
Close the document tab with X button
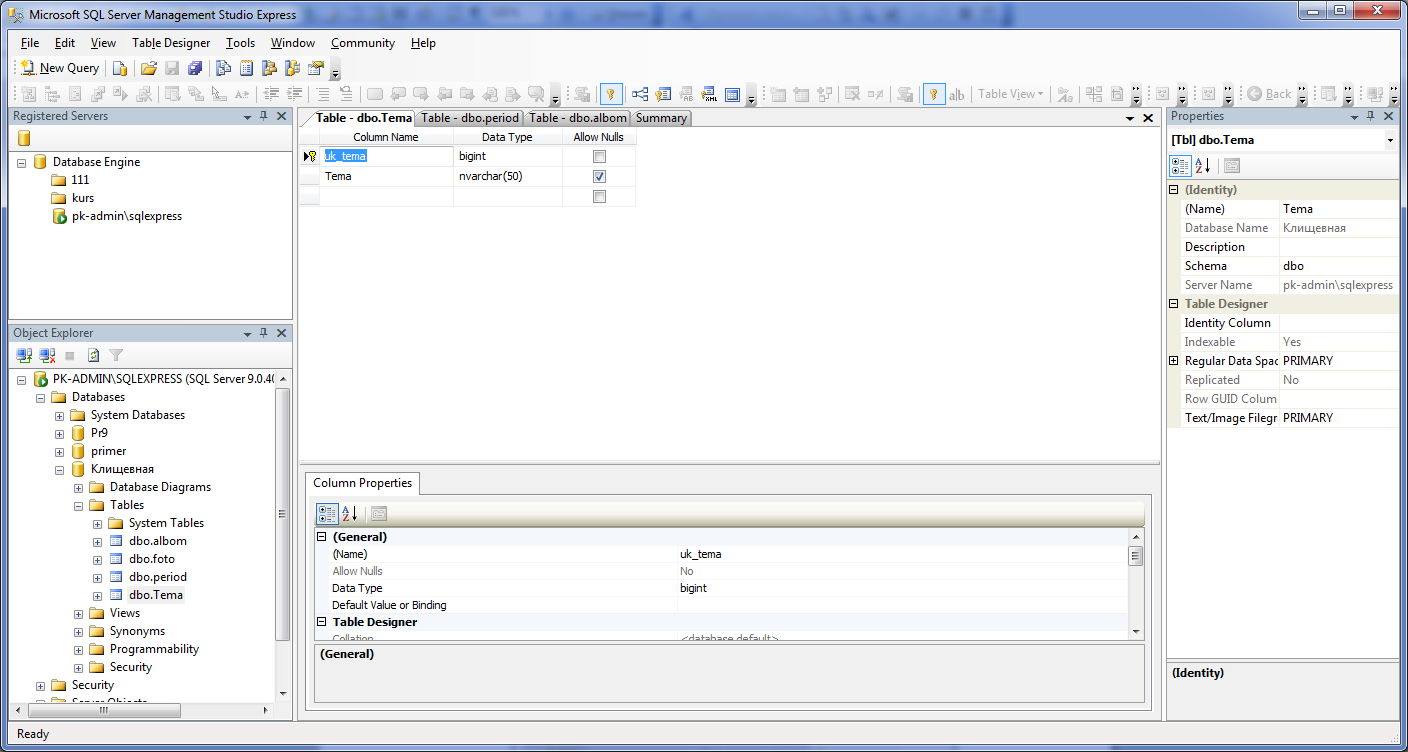click(1147, 118)
